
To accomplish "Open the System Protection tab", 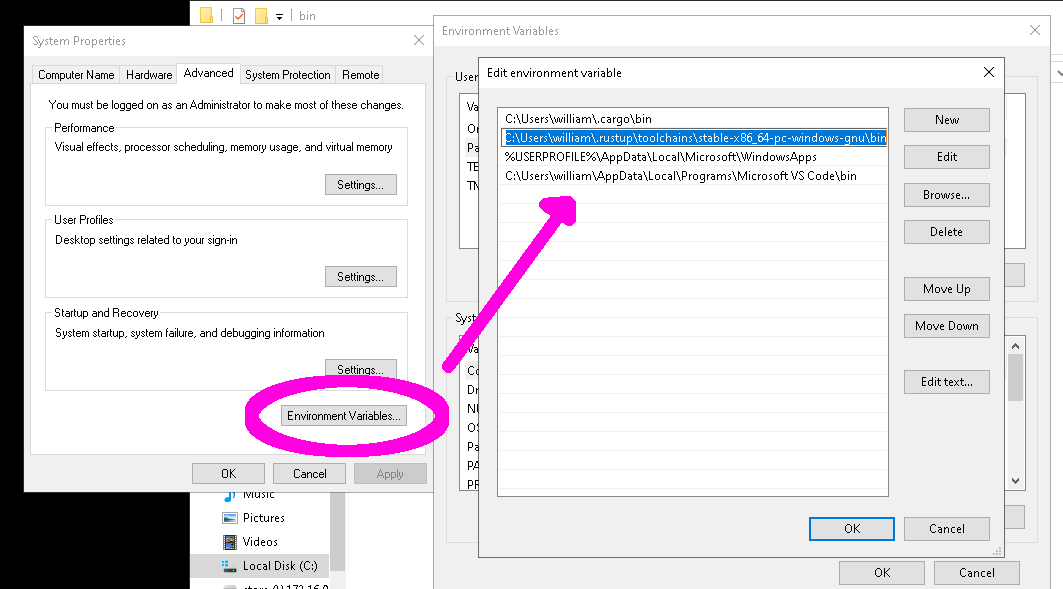I will pos(287,75).
